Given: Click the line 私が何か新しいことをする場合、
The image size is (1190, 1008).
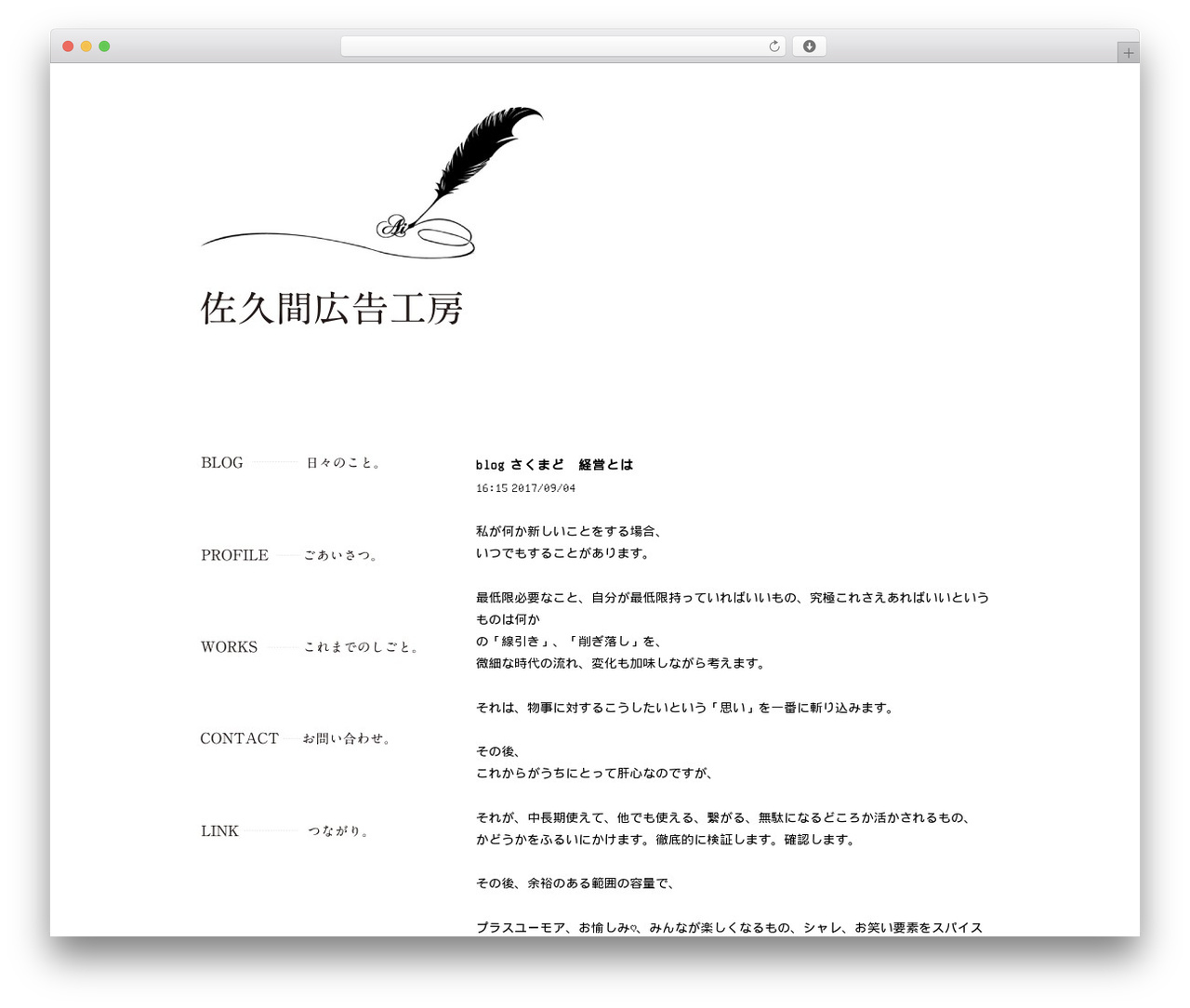Looking at the screenshot, I should point(569,531).
